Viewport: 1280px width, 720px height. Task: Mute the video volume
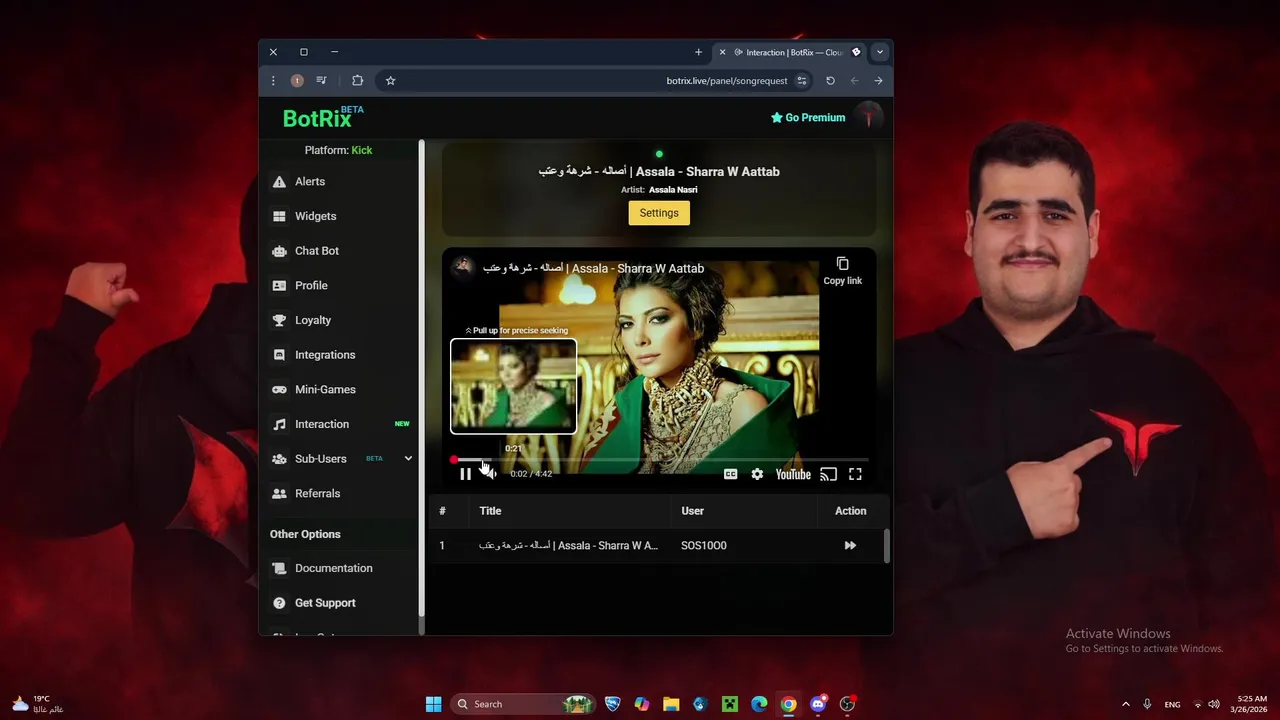point(489,474)
